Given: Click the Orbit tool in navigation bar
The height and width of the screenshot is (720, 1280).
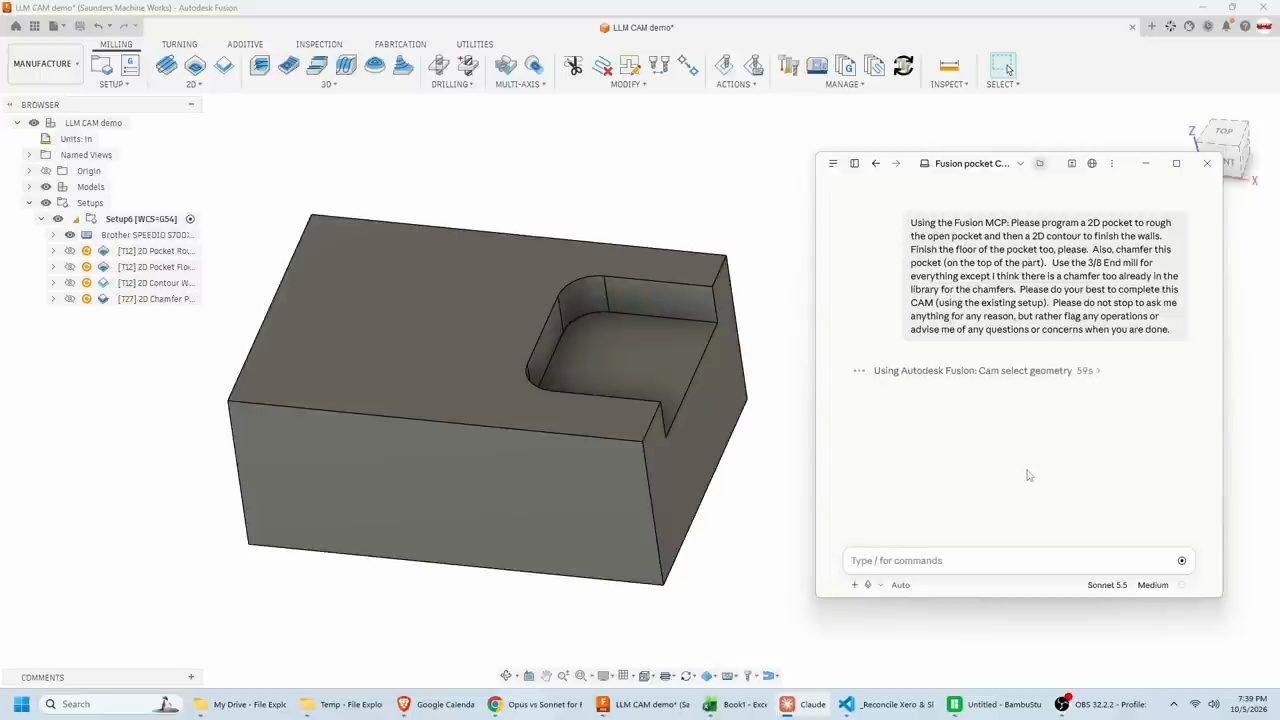Looking at the screenshot, I should (x=506, y=676).
